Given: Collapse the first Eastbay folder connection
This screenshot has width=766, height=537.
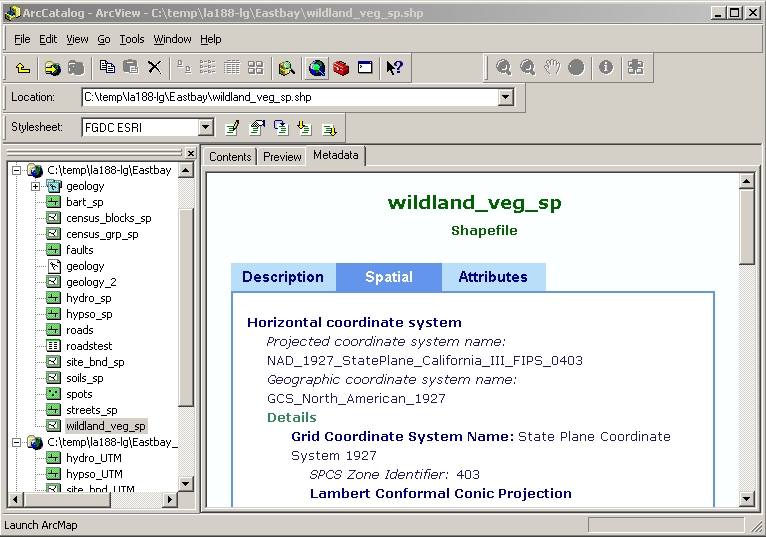Looking at the screenshot, I should click(x=16, y=170).
